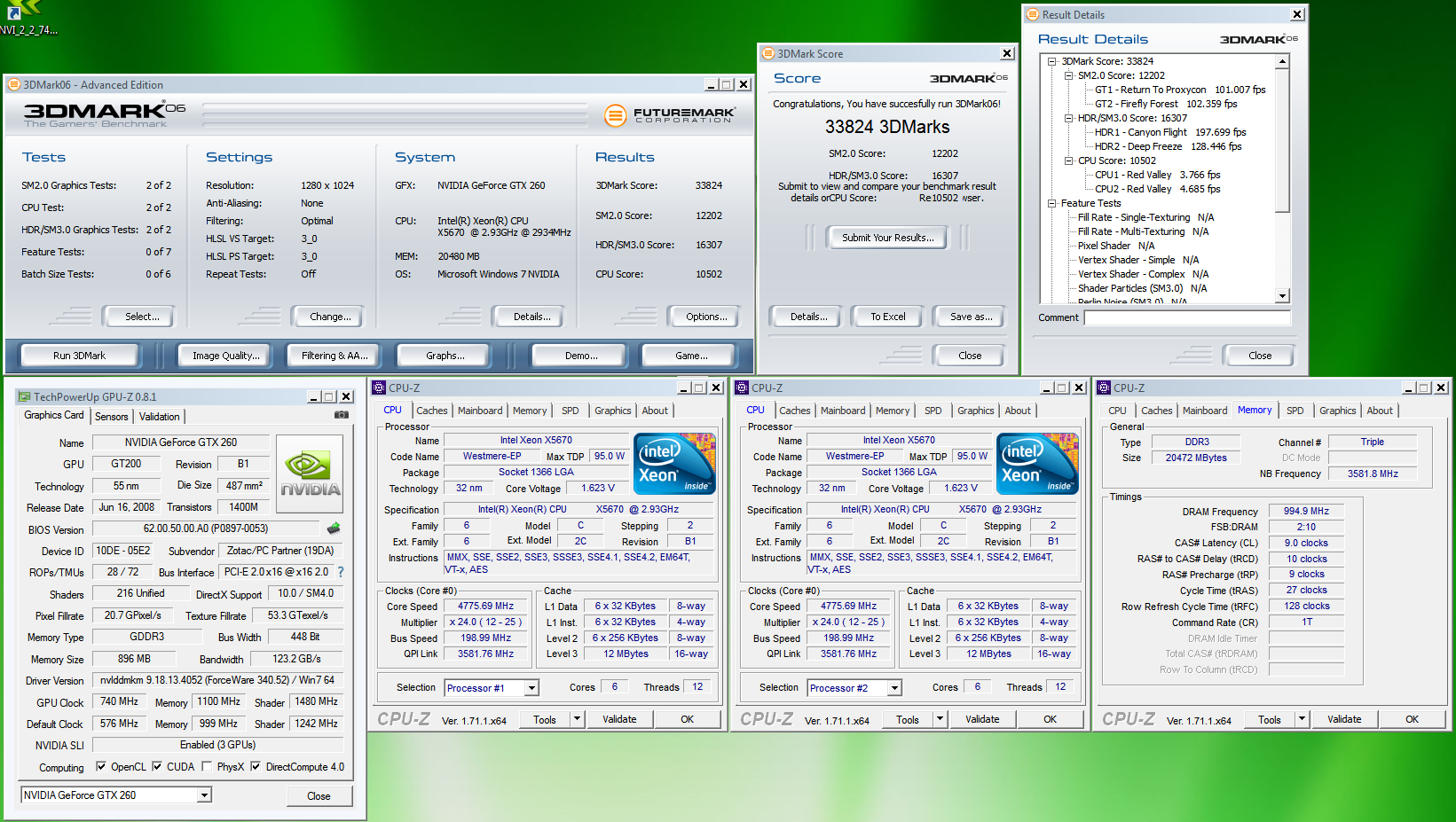Image resolution: width=1456 pixels, height=822 pixels.
Task: Click the BIOS save chip icon in GPU-Z
Action: pyautogui.click(x=334, y=528)
